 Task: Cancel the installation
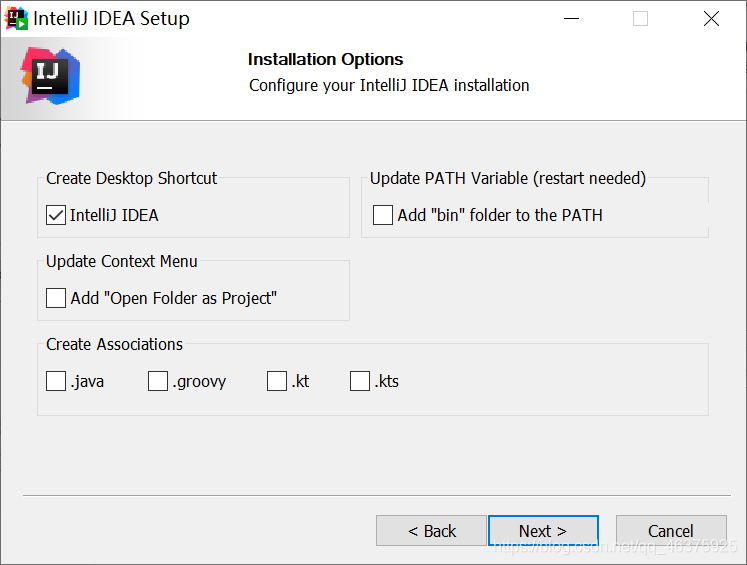pos(670,531)
